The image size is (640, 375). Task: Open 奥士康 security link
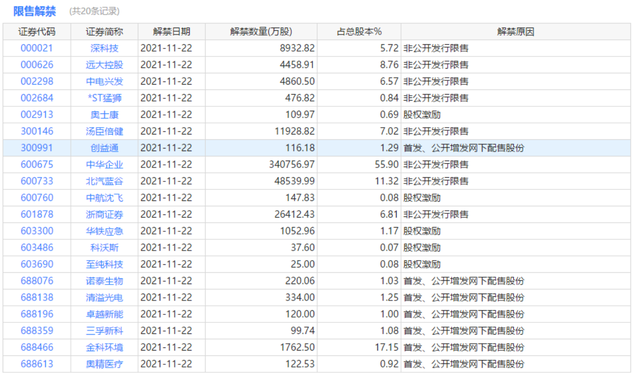coord(104,115)
